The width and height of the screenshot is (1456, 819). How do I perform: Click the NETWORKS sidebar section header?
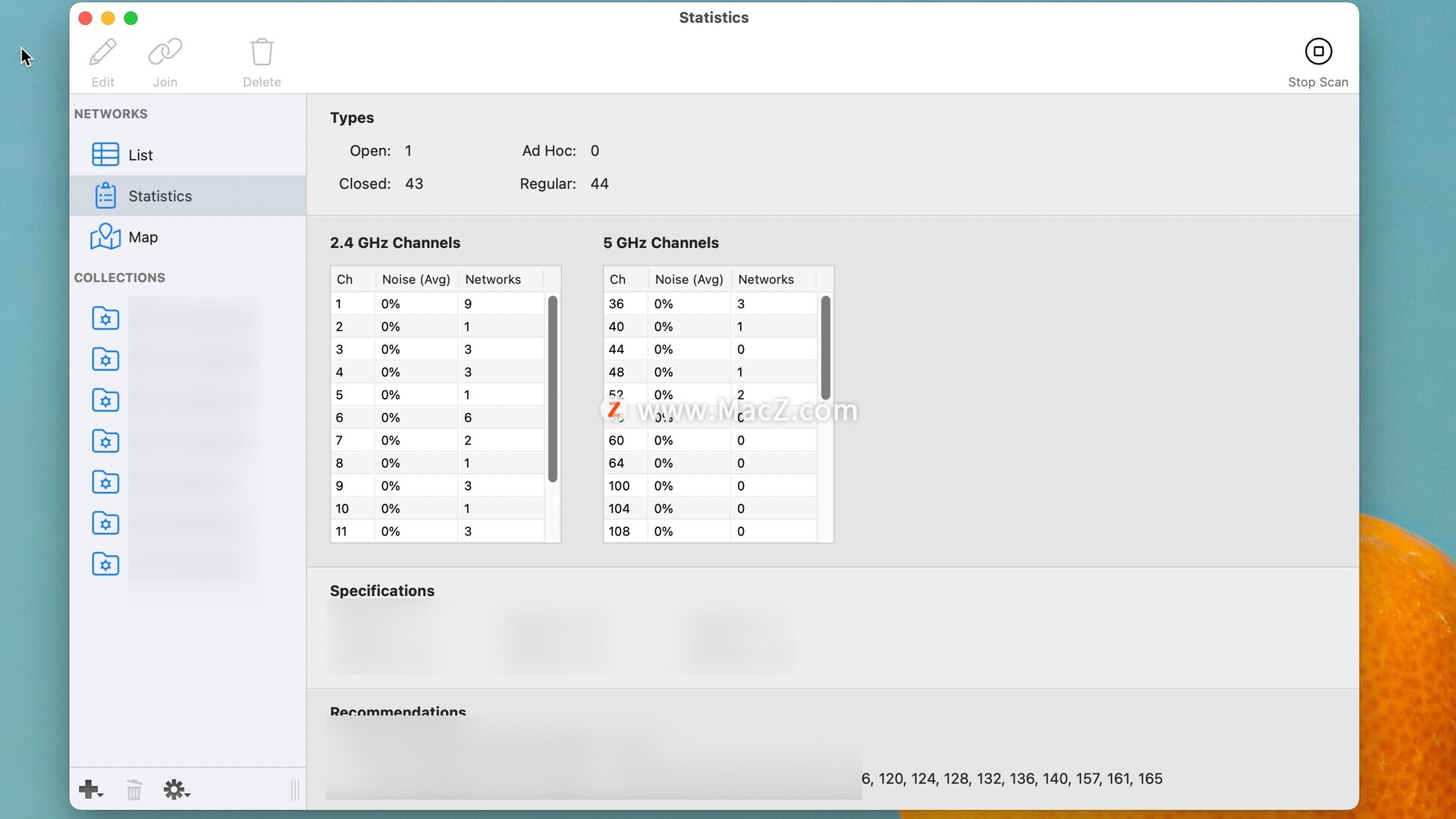(111, 114)
